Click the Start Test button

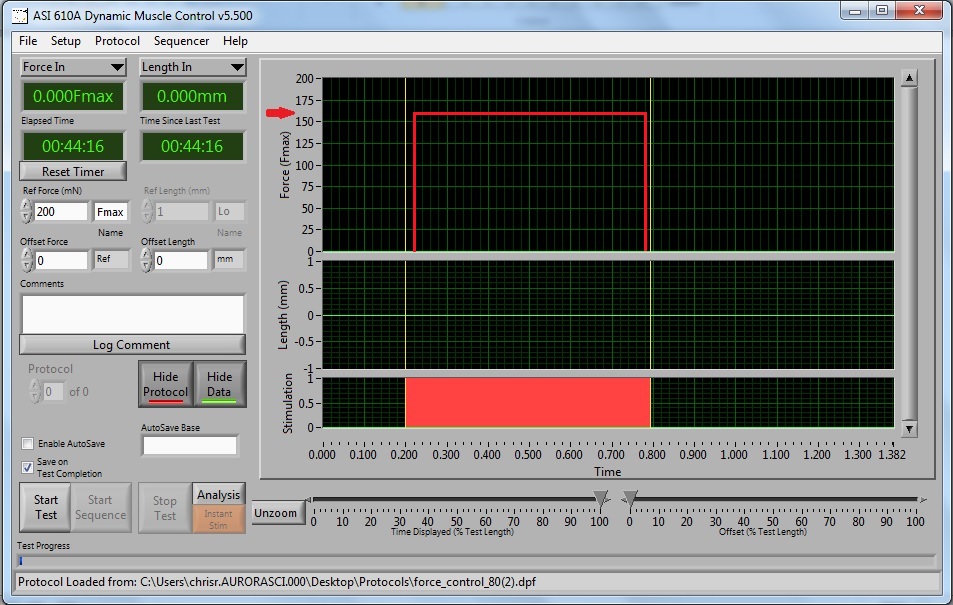46,508
